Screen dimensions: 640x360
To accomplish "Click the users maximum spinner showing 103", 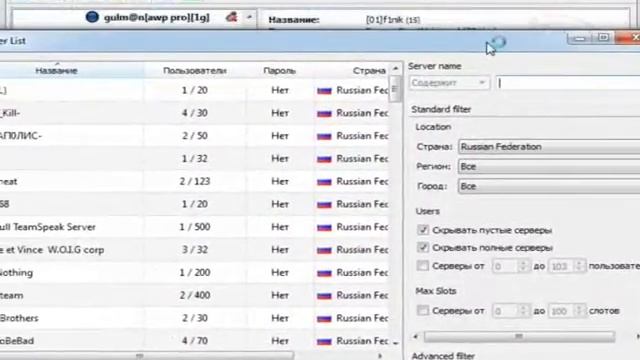I will point(567,266).
